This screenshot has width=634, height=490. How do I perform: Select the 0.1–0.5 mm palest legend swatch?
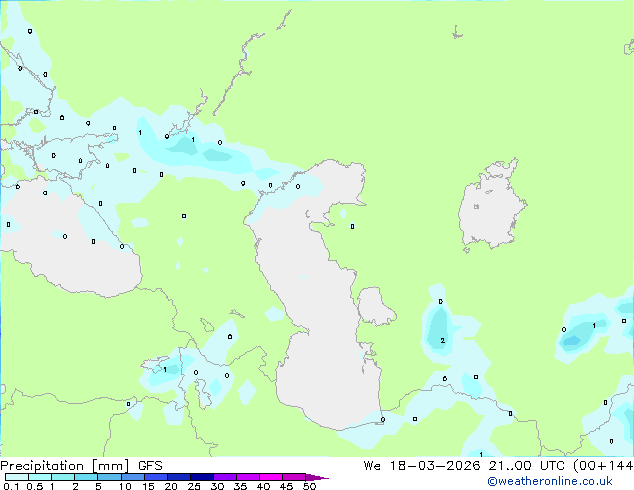coord(17,477)
